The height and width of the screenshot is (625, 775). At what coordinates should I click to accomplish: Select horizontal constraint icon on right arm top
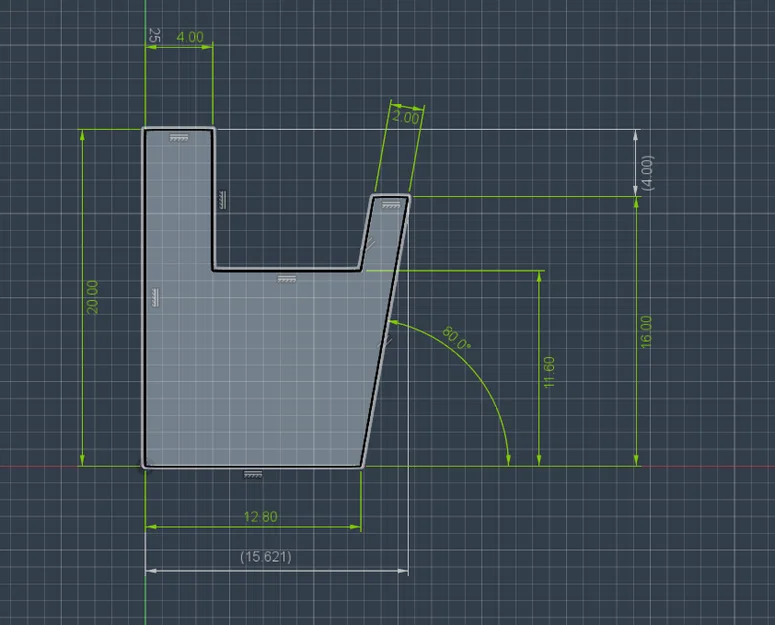point(391,205)
